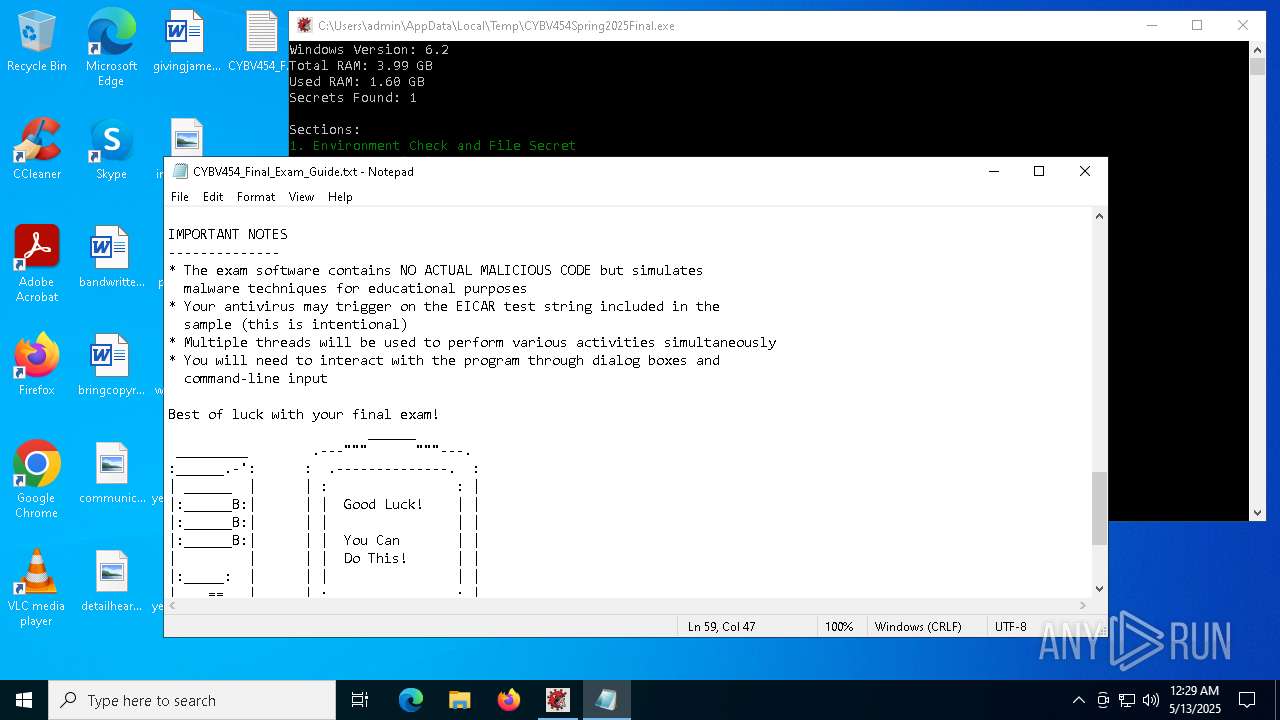Launch Firefox from the desktop
The image size is (1280, 720).
coord(37,366)
